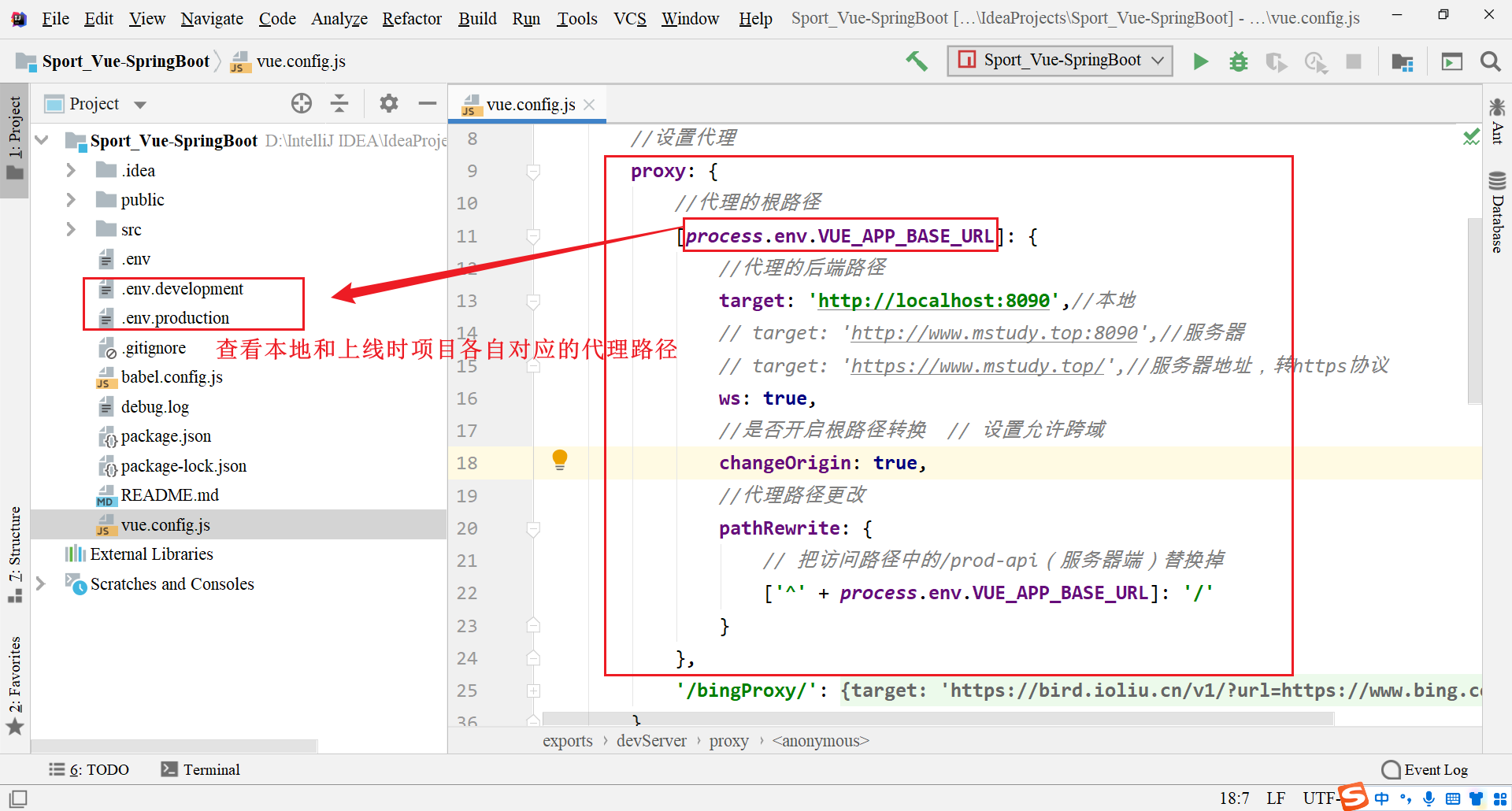Click the editor vertical scrollbar
Screen dimensions: 1512x811
tap(1474, 311)
